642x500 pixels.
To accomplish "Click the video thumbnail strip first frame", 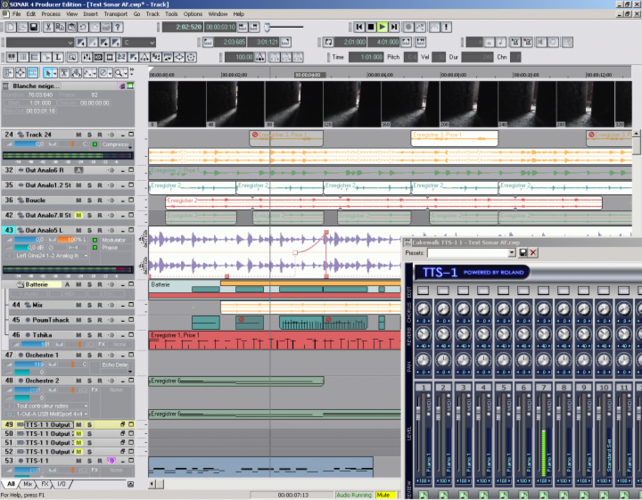I will click(177, 104).
